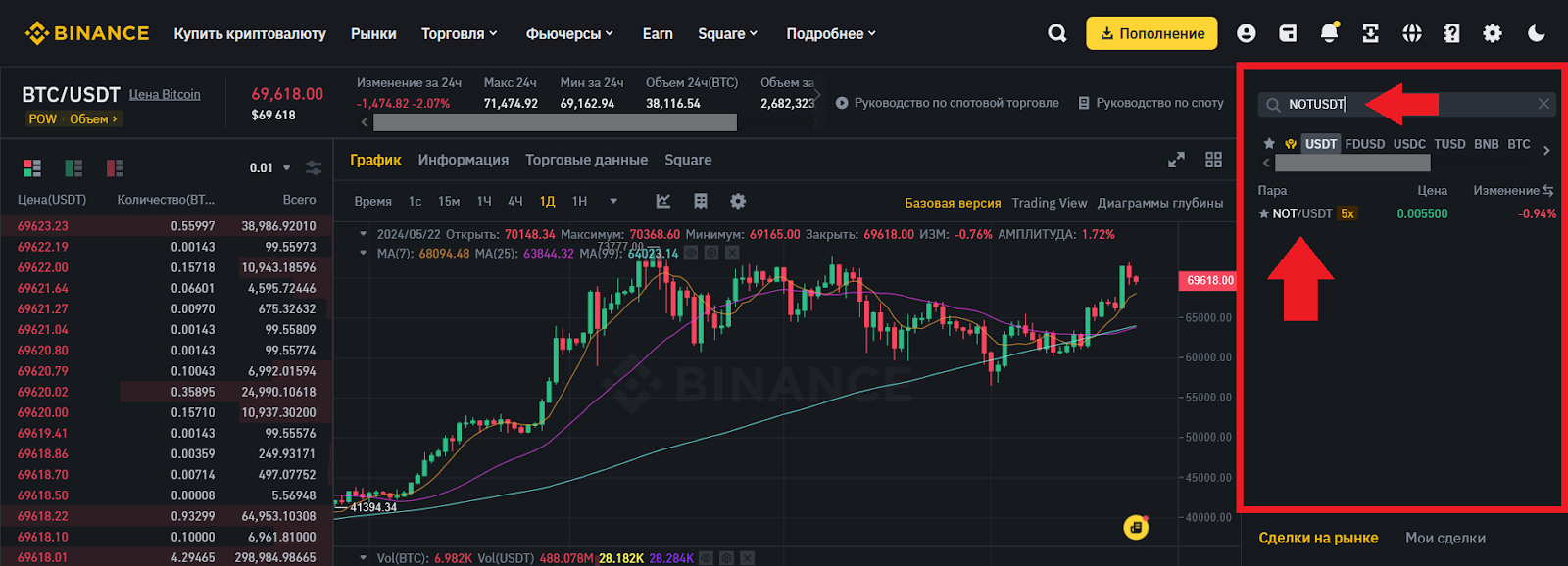The width and height of the screenshot is (1568, 566).
Task: Toggle dark mode moon icon
Action: pos(1536,33)
